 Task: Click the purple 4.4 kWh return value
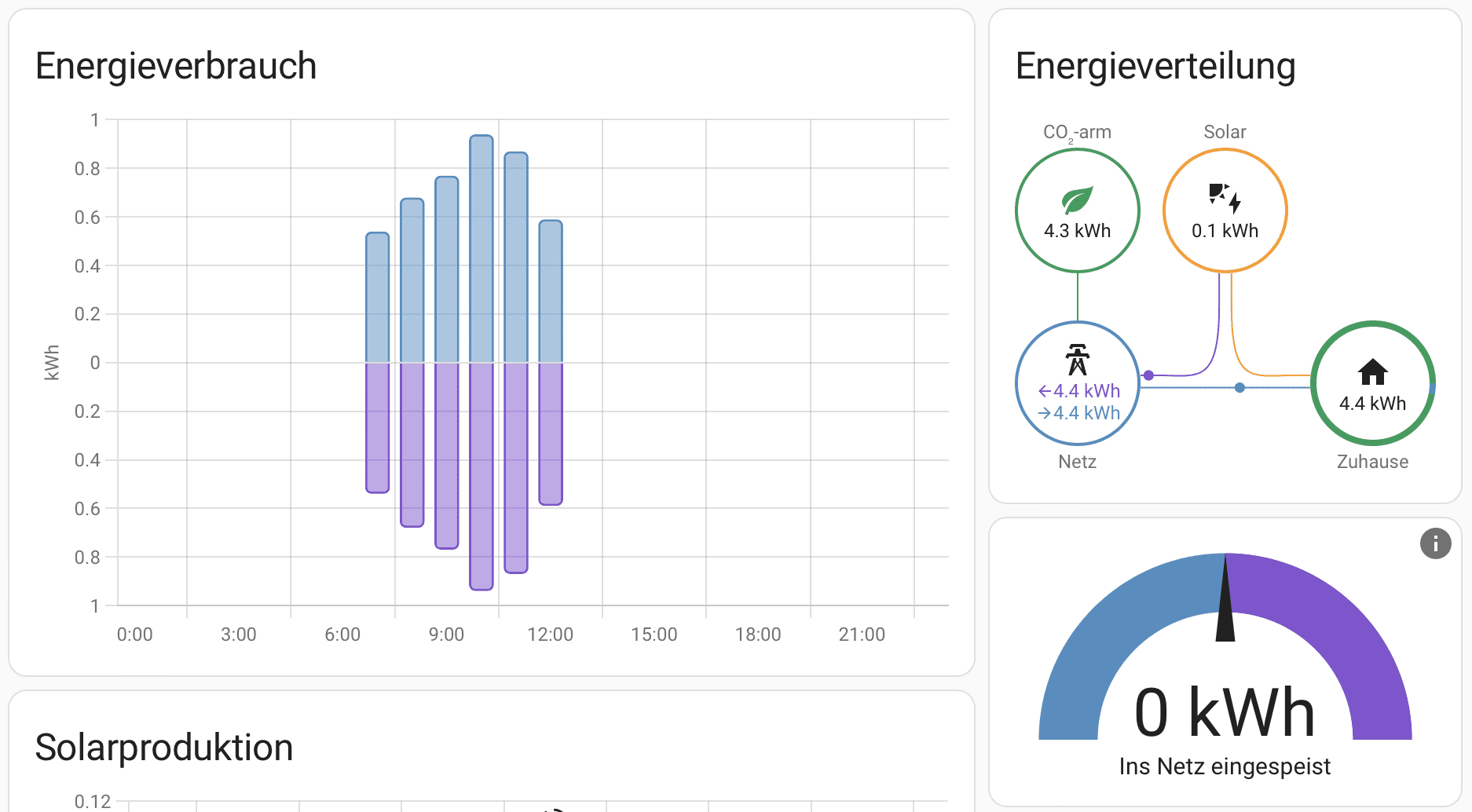[1079, 391]
